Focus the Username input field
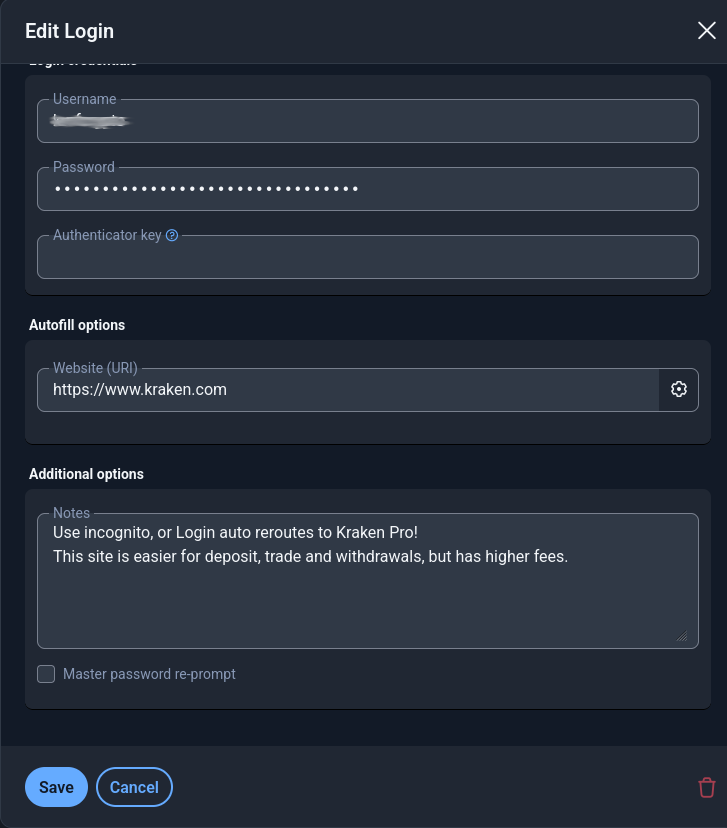The image size is (727, 828). (367, 121)
